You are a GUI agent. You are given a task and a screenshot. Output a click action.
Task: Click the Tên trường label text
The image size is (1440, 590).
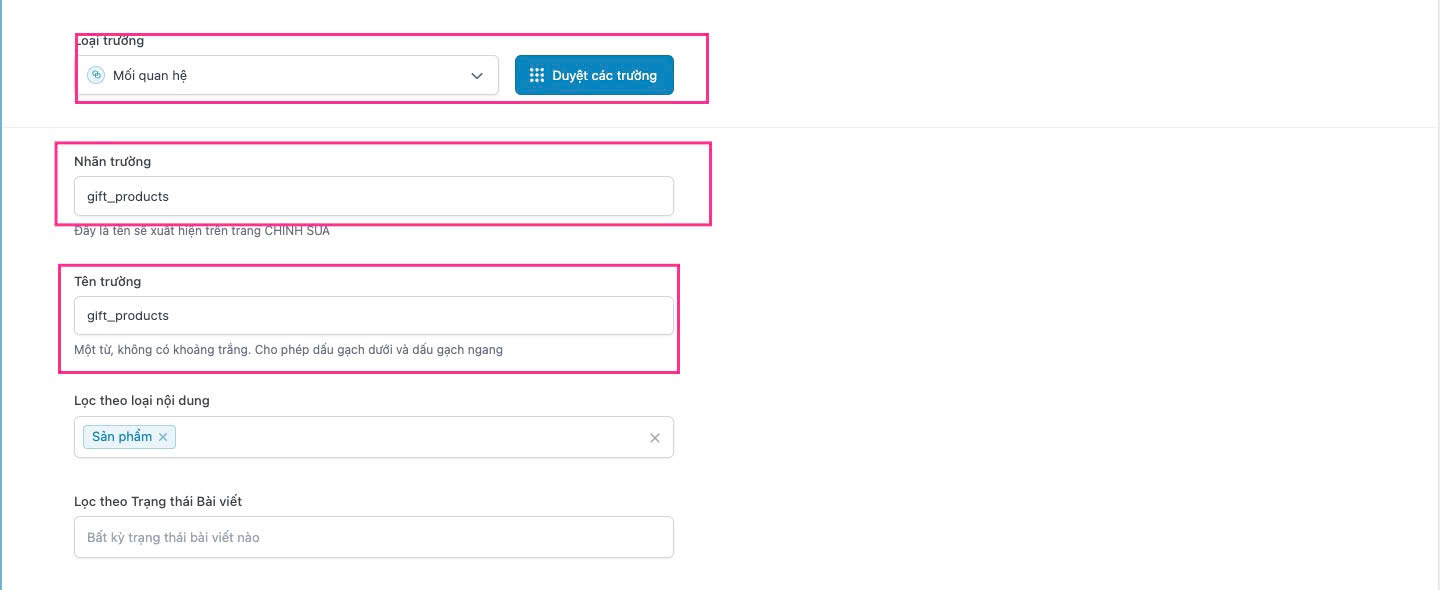pyautogui.click(x=107, y=281)
